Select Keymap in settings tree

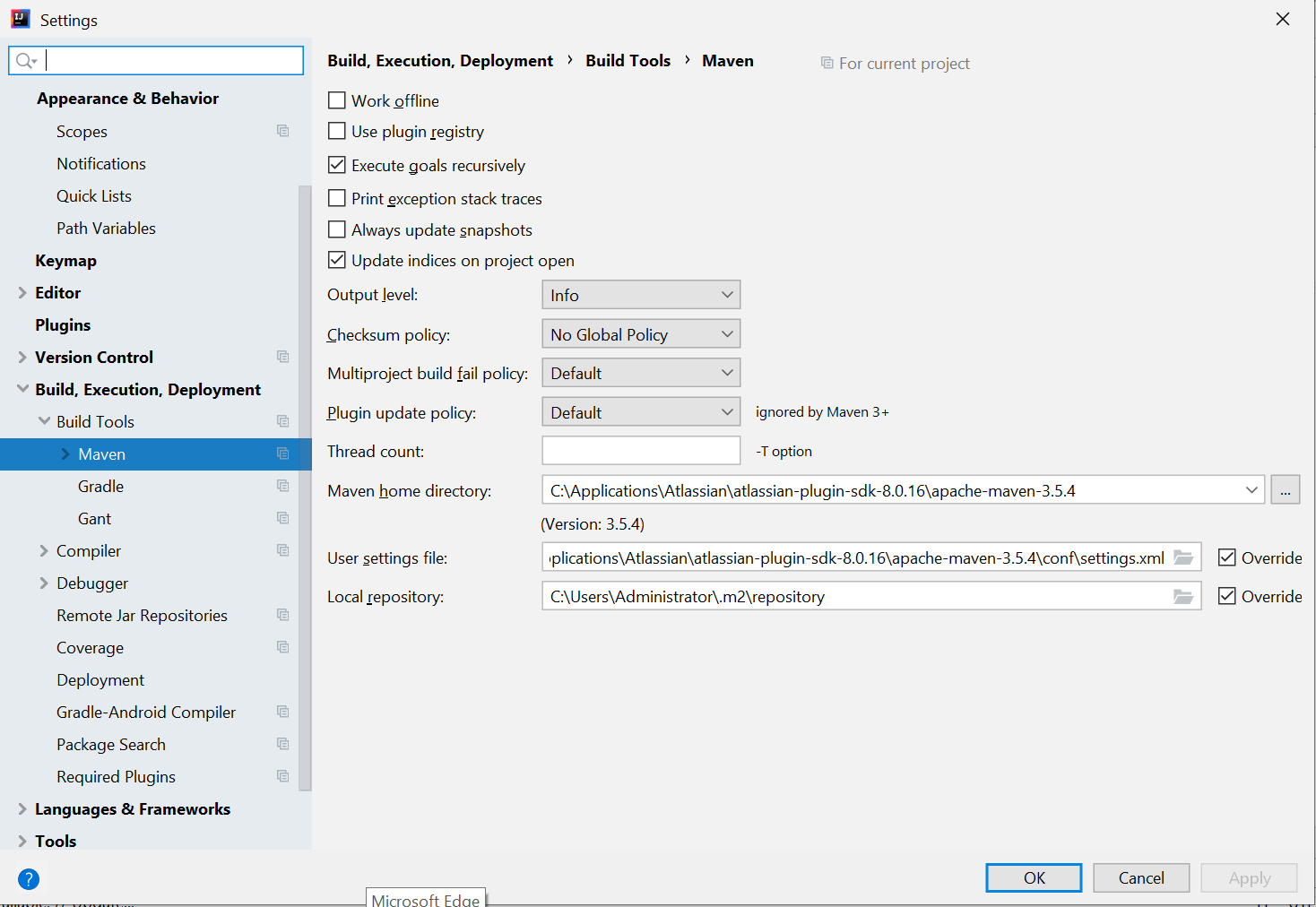65,260
